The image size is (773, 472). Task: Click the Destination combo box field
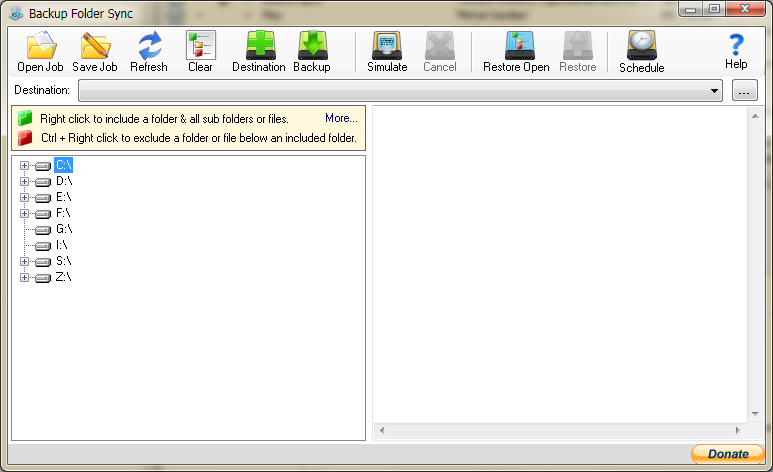tap(400, 91)
